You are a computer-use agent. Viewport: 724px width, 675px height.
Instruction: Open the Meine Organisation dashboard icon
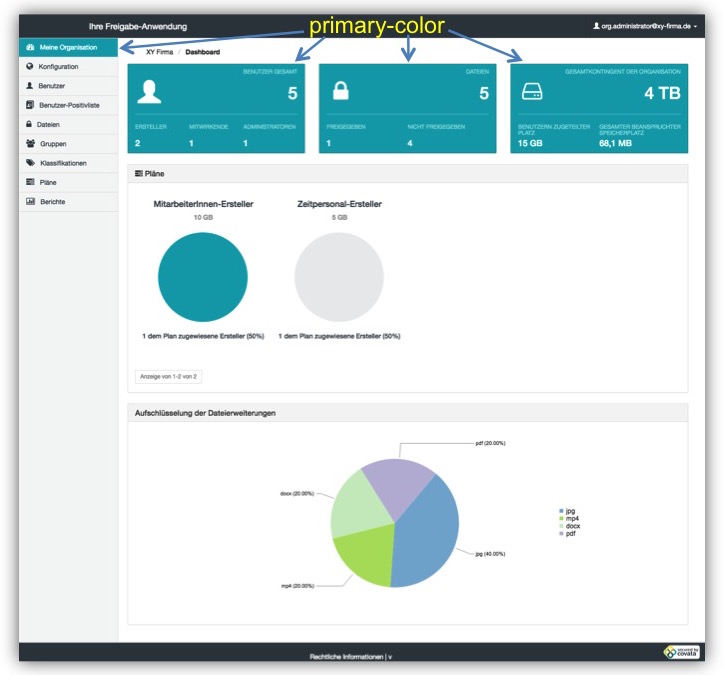point(30,47)
